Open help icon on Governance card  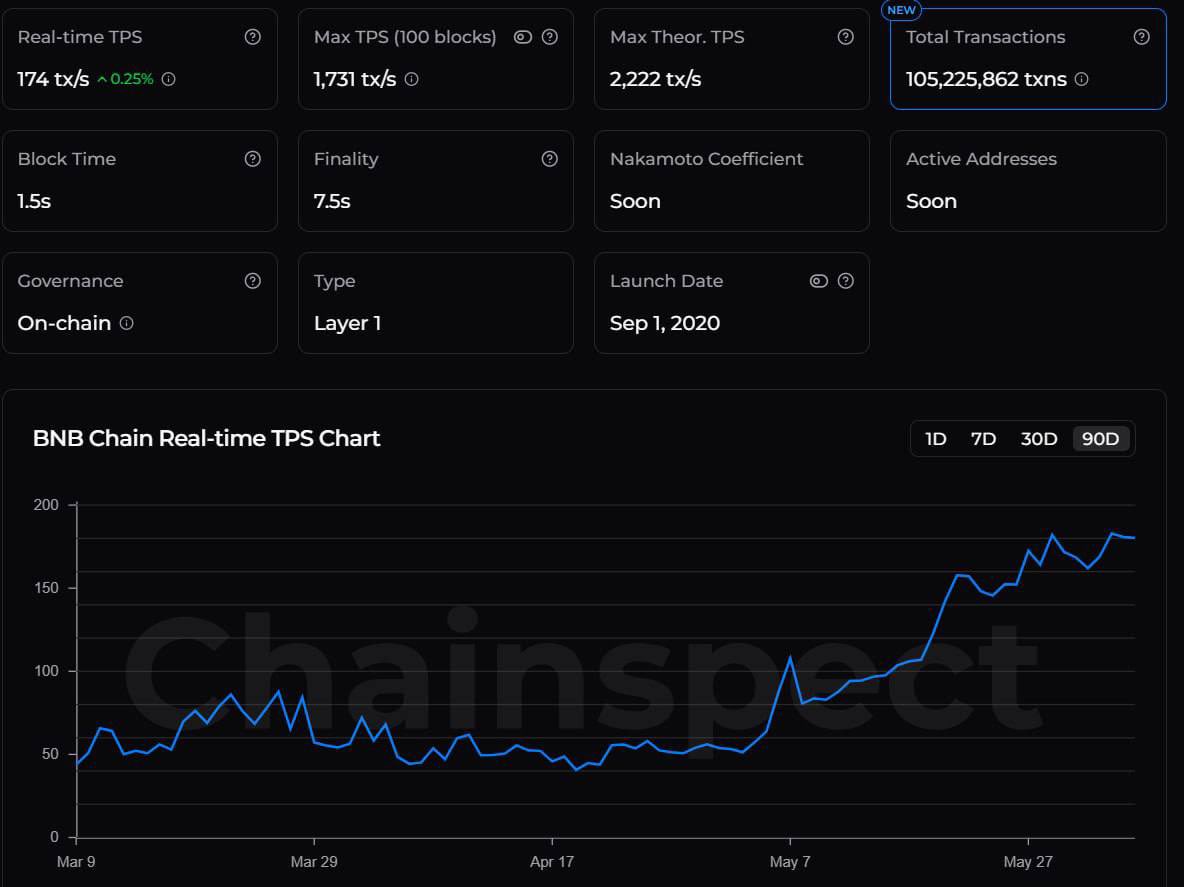253,281
